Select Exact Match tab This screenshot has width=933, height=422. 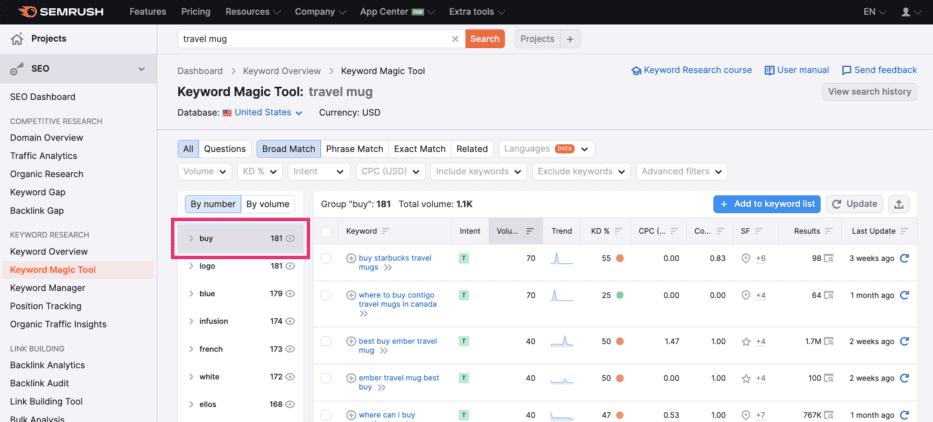pyautogui.click(x=419, y=149)
